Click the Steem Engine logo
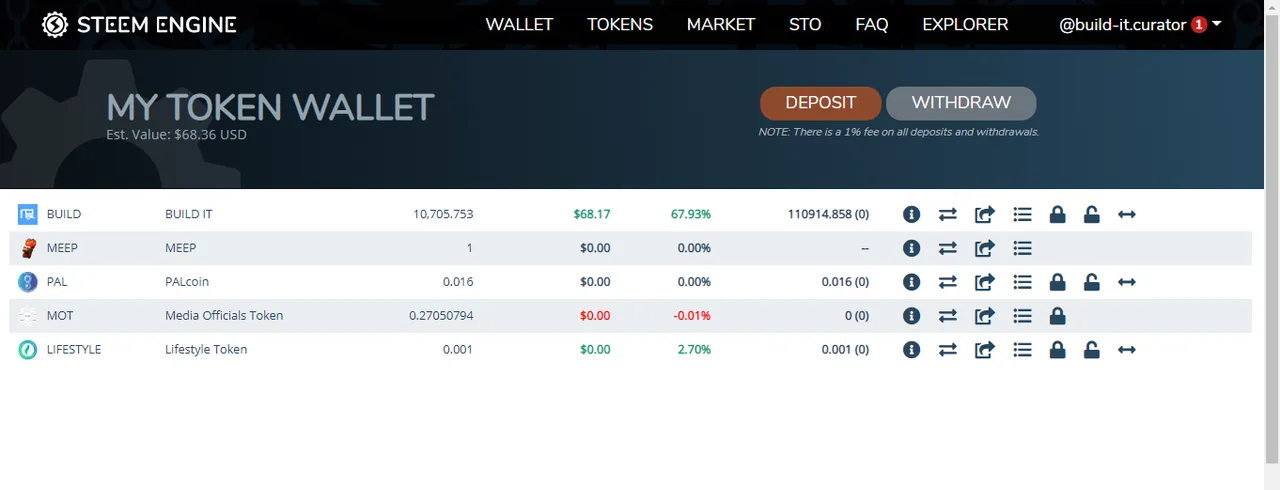Viewport: 1280px width, 490px height. click(x=139, y=24)
